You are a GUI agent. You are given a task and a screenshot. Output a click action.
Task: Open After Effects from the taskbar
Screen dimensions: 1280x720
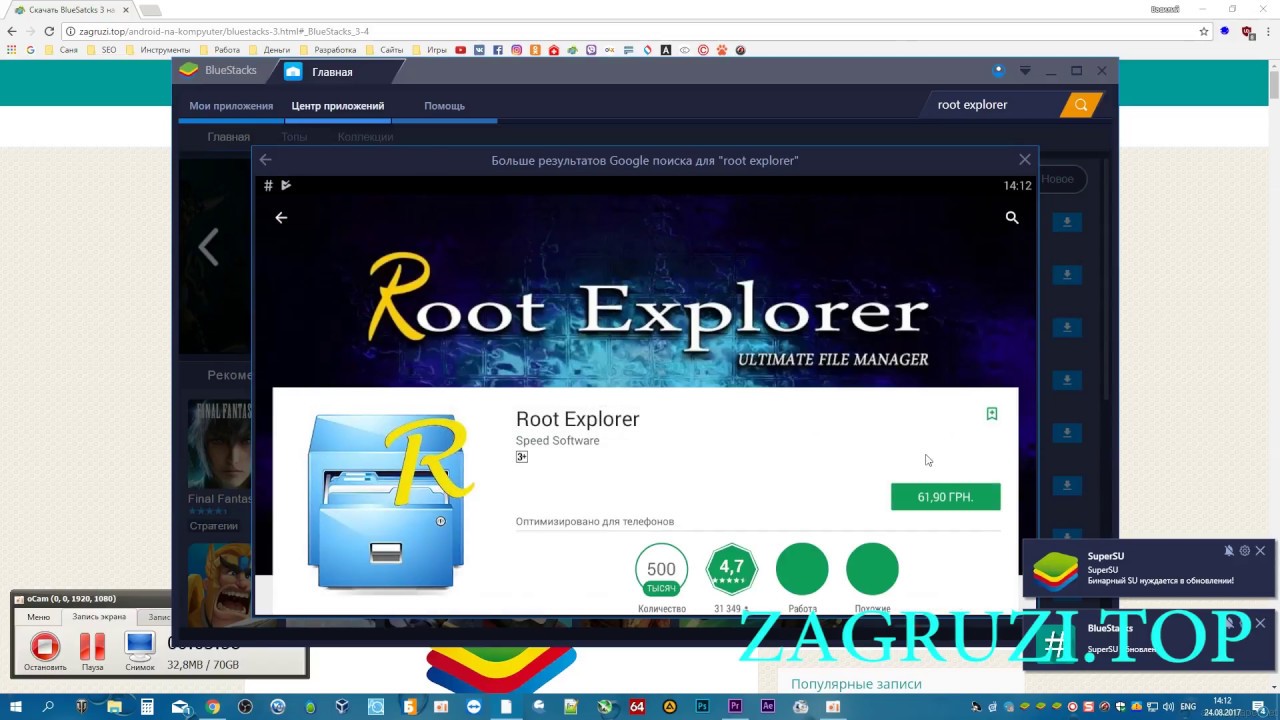tap(768, 707)
